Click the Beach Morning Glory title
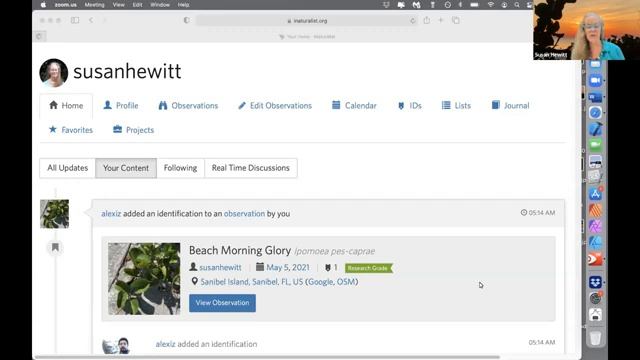Screen dimensions: 640x360 pos(240,250)
